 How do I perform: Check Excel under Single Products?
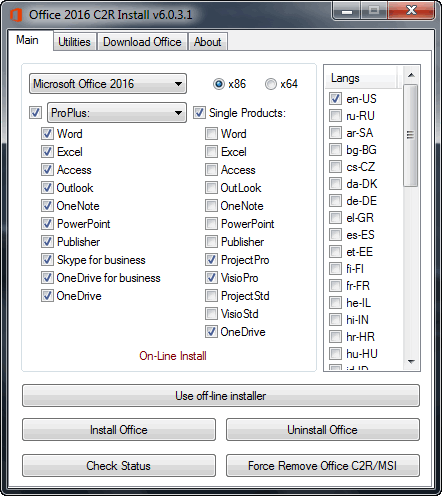click(211, 152)
